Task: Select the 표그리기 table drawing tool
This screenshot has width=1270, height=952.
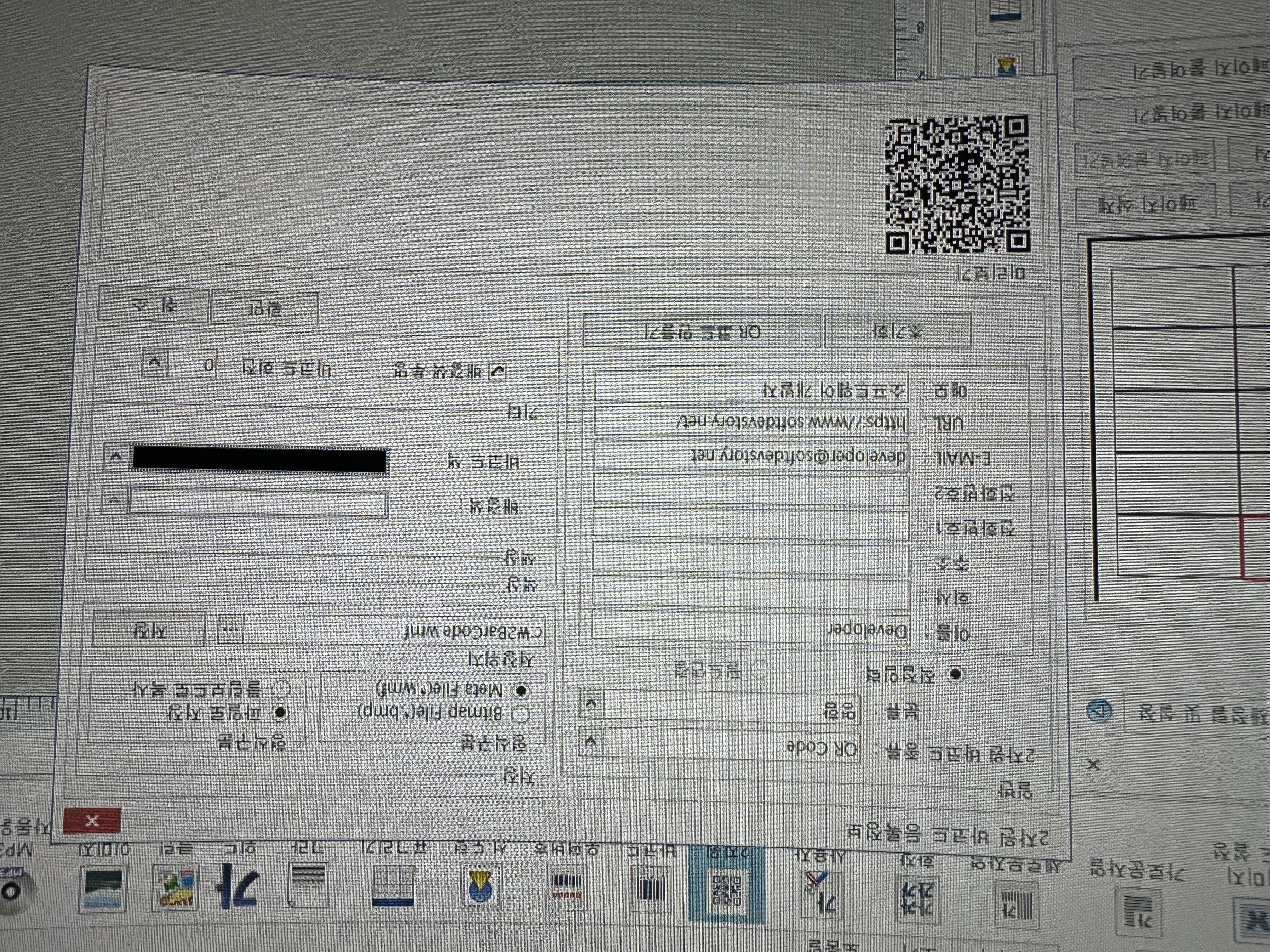Action: point(393,887)
